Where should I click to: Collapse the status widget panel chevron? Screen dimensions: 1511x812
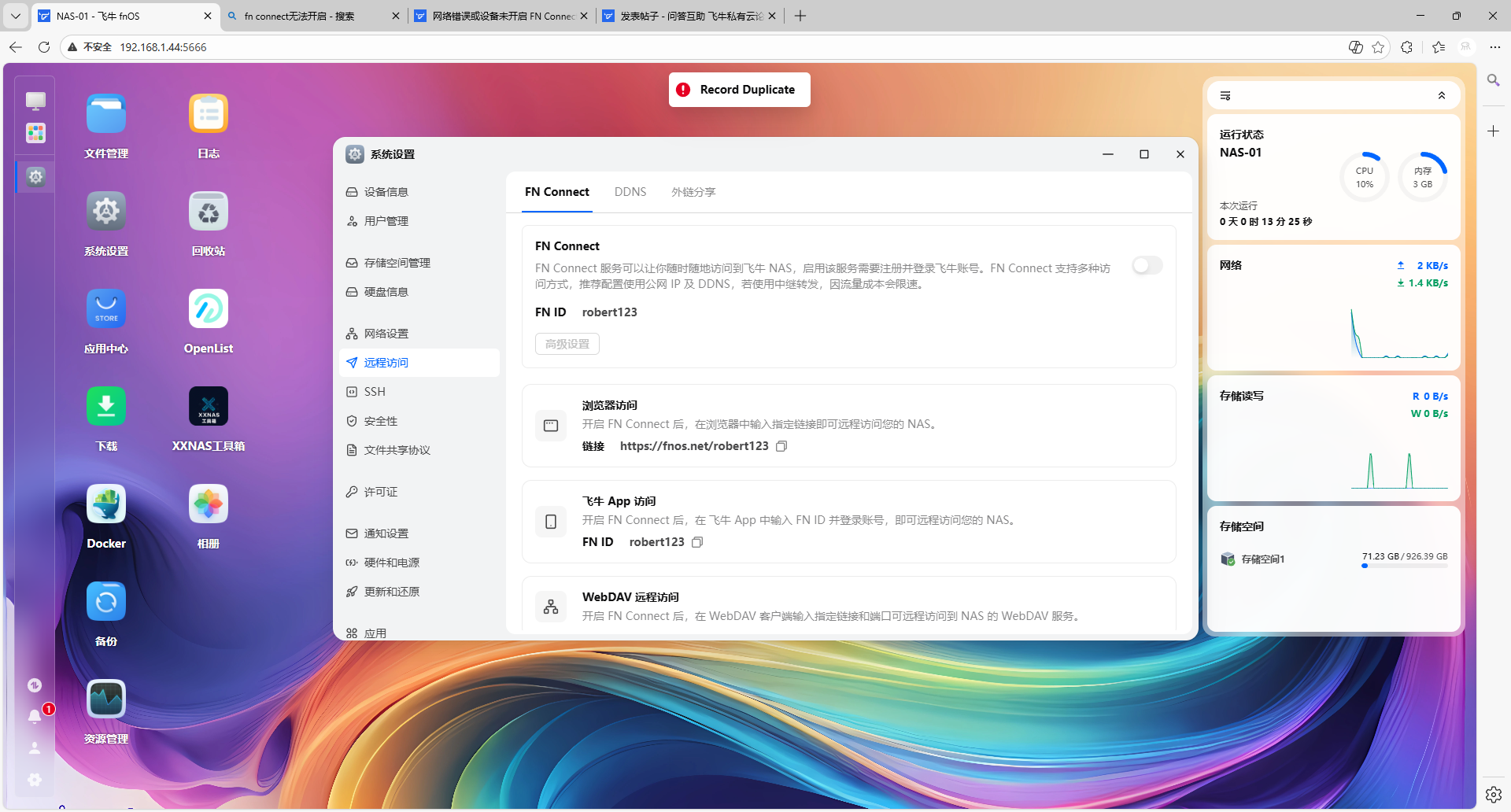click(1442, 95)
